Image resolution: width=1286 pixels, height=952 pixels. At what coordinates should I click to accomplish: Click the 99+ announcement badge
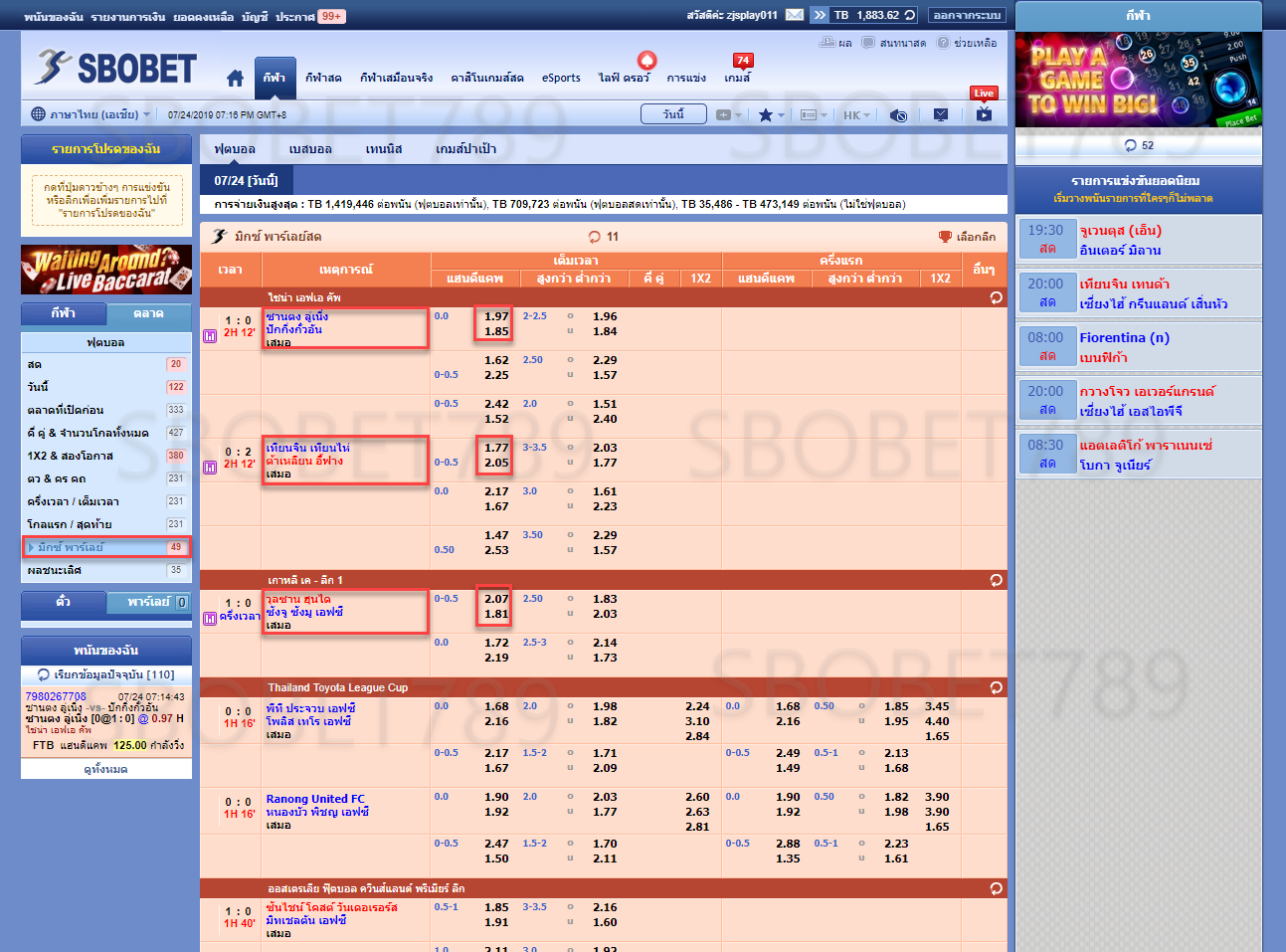pyautogui.click(x=331, y=16)
